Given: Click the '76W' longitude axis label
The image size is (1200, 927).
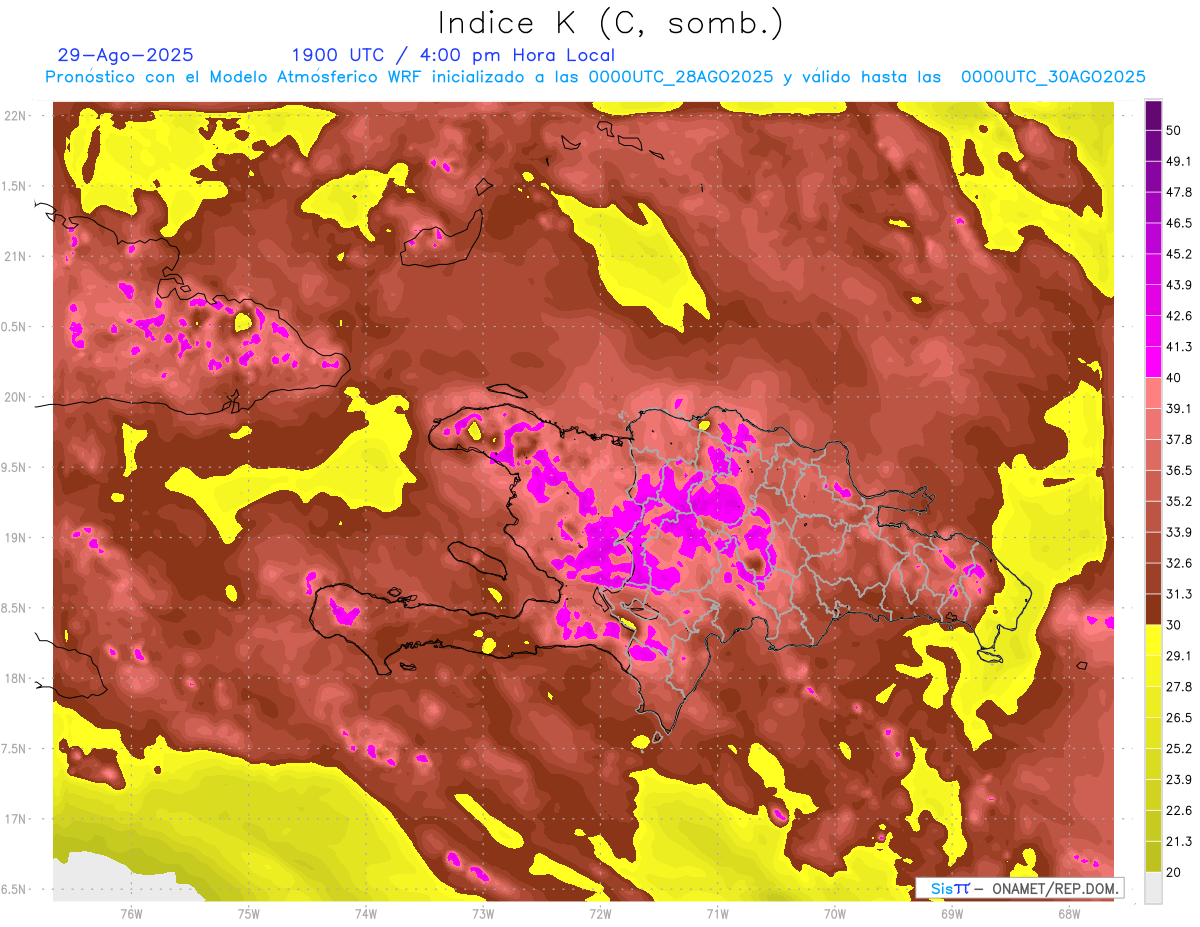Looking at the screenshot, I should [131, 913].
